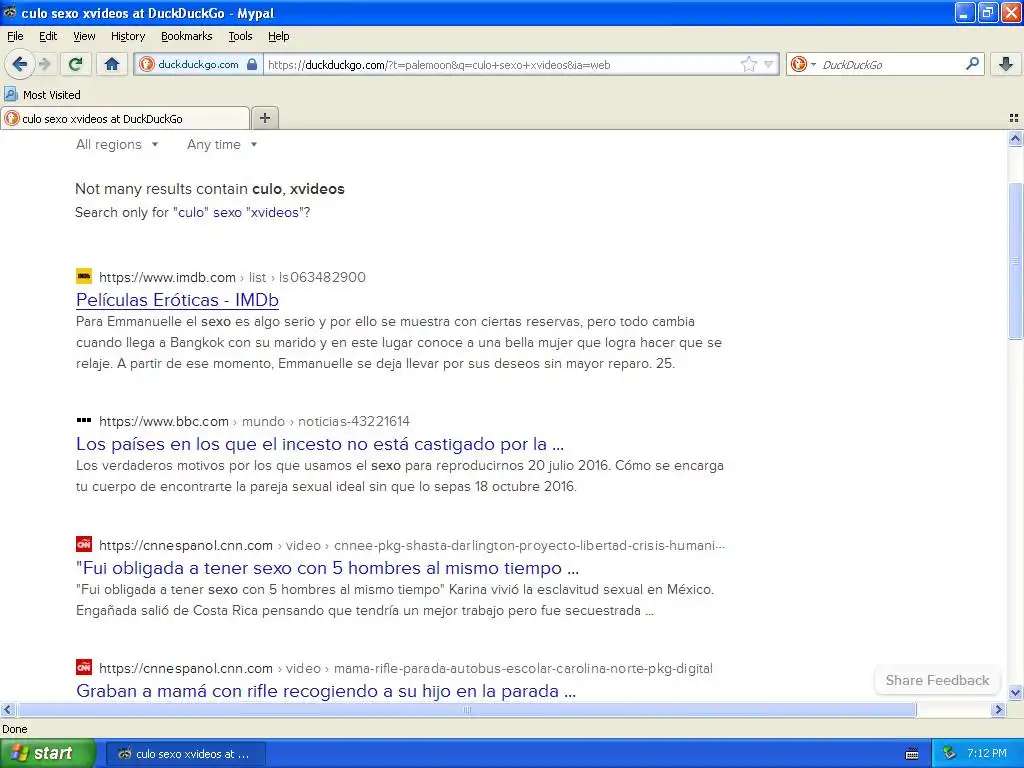Open the Help menu

pyautogui.click(x=279, y=37)
